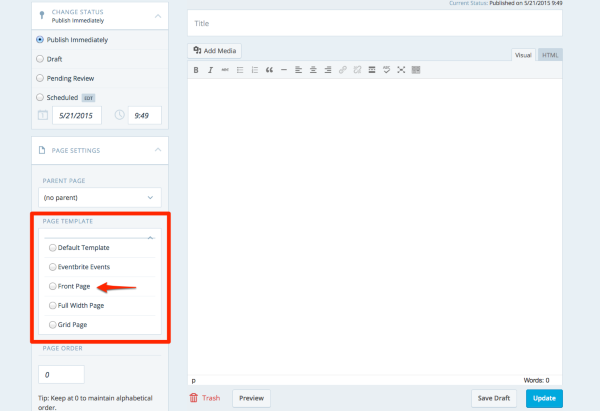
Task: Focus the Title input field
Action: click(x=375, y=23)
